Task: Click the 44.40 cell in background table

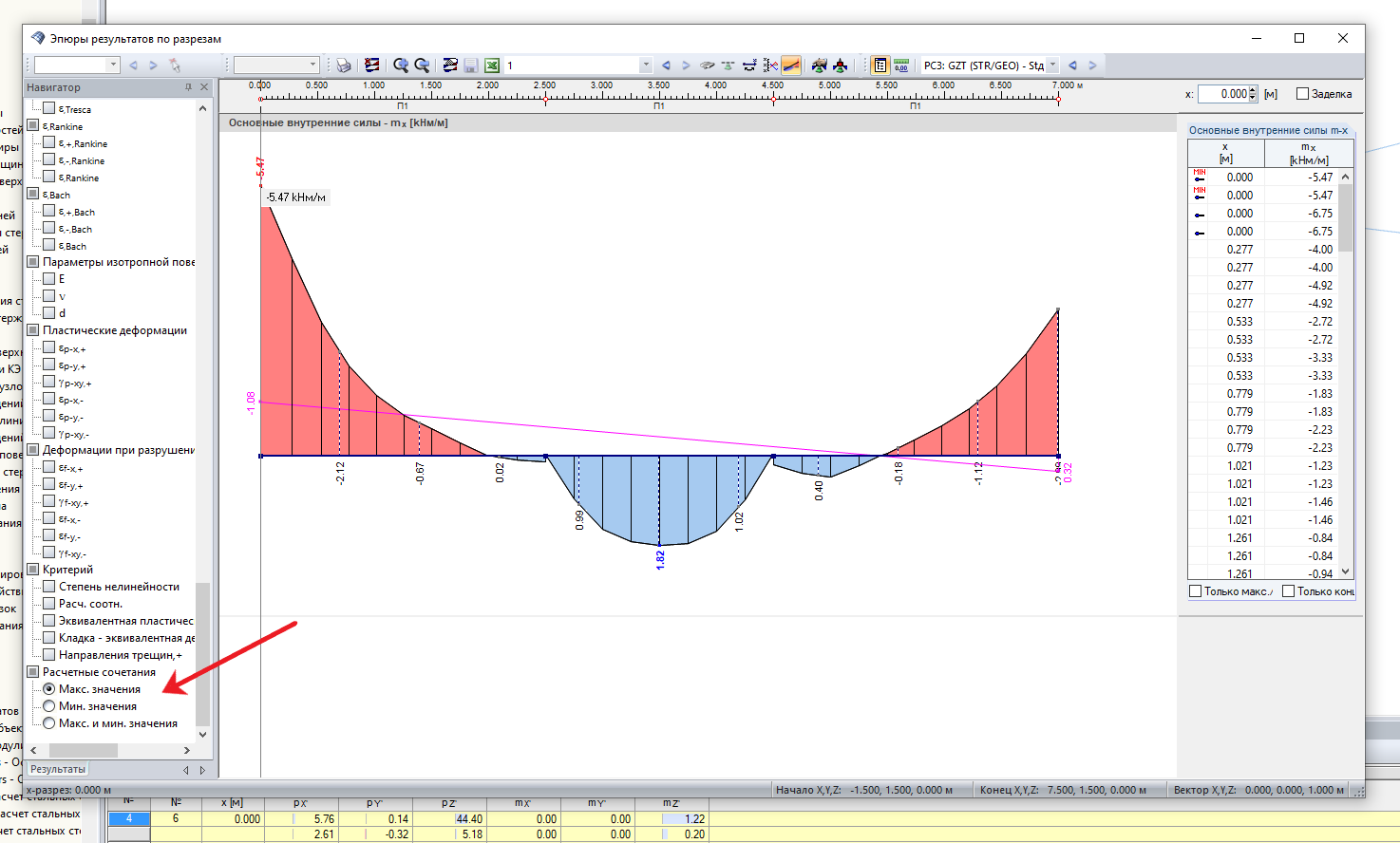Action: 469,818
